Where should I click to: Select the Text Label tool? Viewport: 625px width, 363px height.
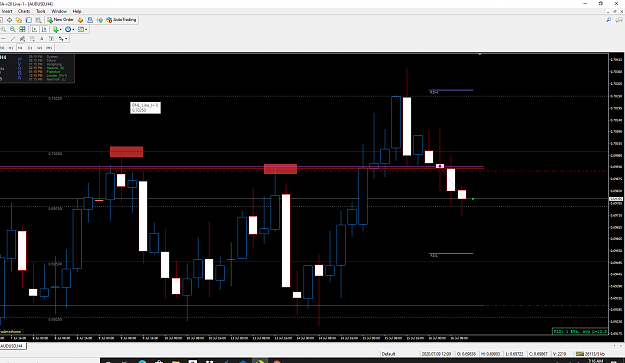pyautogui.click(x=51, y=39)
